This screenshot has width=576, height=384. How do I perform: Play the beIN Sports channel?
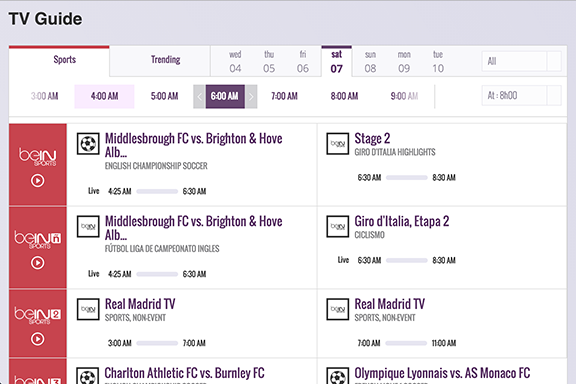point(37,180)
